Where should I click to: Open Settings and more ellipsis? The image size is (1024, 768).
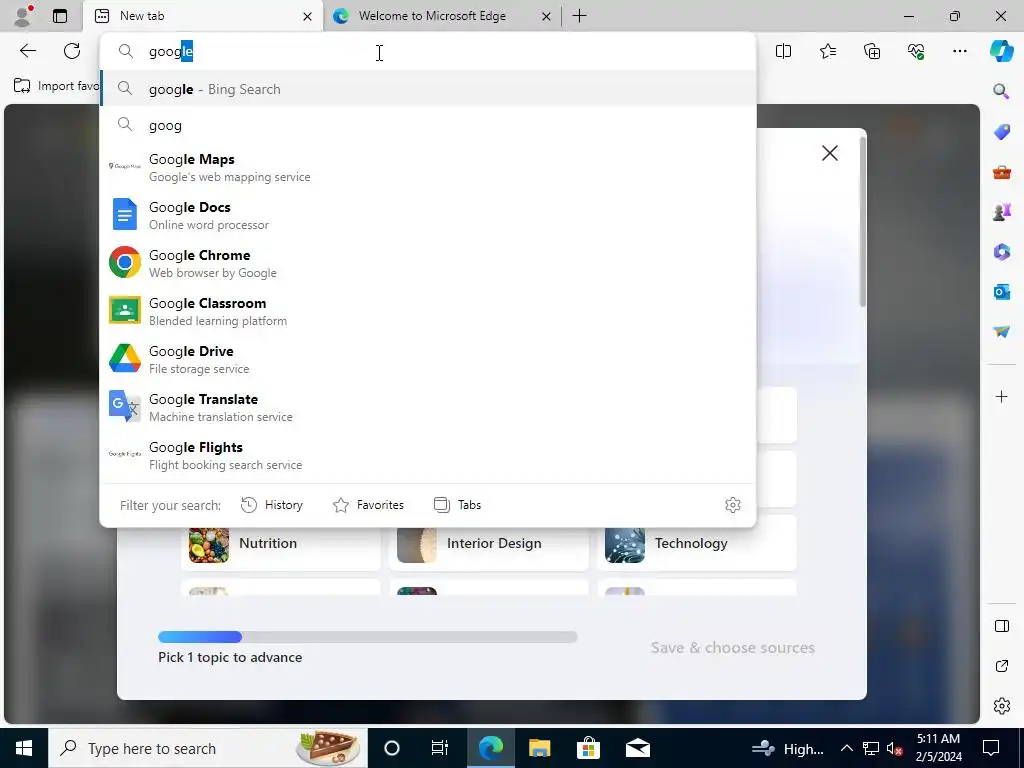tap(959, 51)
